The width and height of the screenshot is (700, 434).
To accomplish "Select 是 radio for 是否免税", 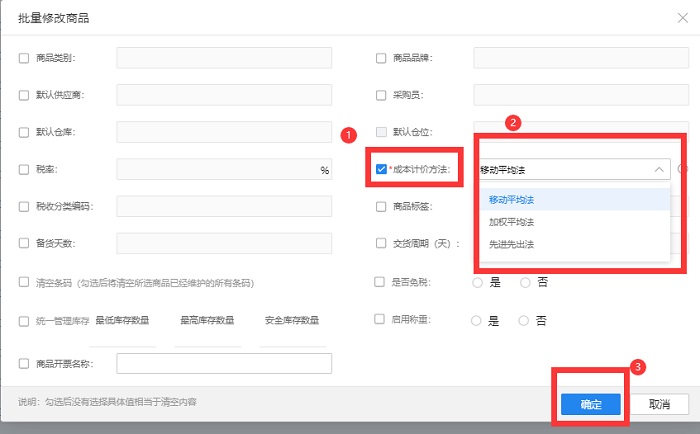I will click(478, 283).
